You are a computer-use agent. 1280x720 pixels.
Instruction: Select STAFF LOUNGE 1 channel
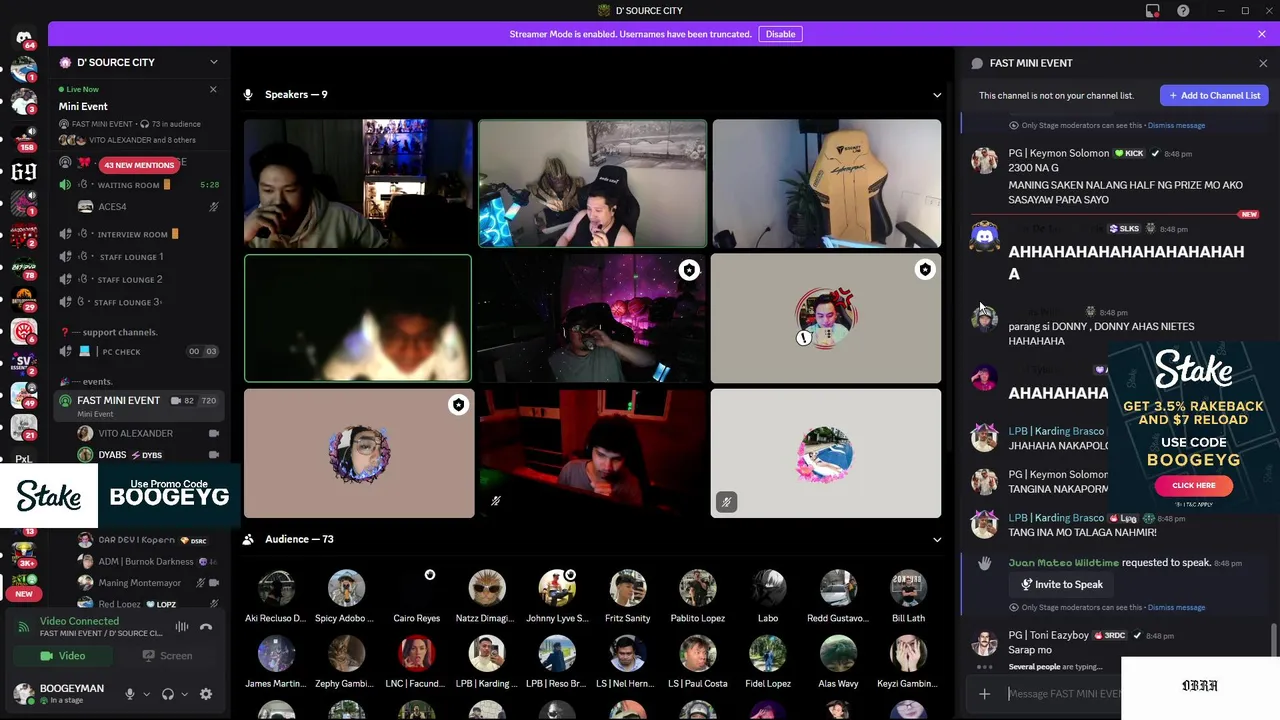(139, 257)
